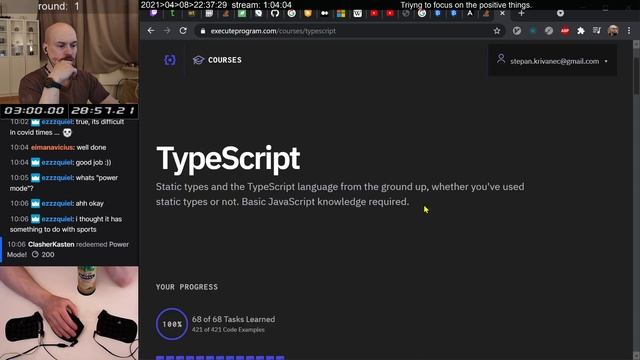Click the "421 of 421 Code Examples" text
Image resolution: width=640 pixels, height=360 pixels.
[228, 329]
